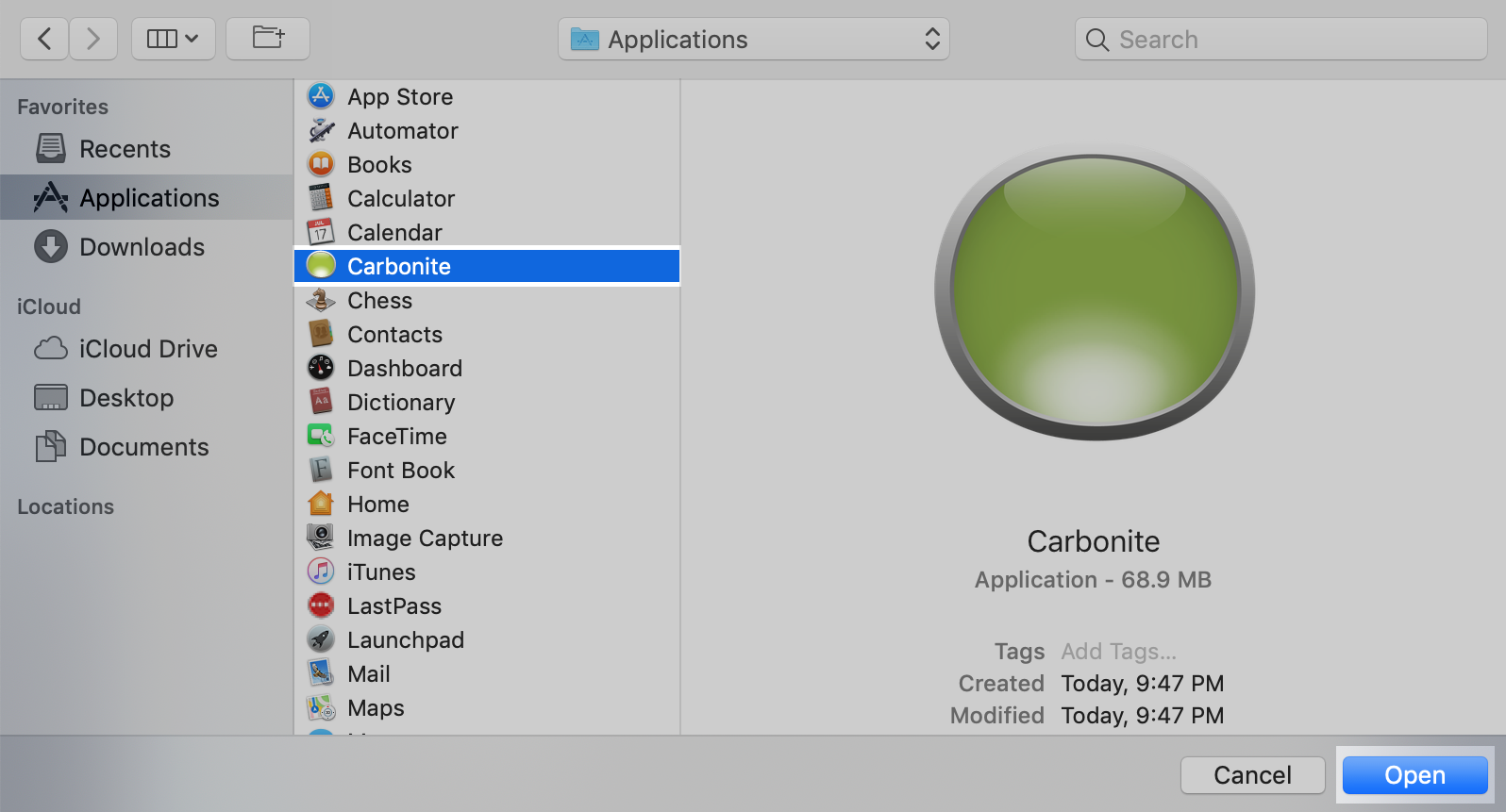Click the Chess piece icon
Viewport: 1506px width, 812px height.
[321, 300]
